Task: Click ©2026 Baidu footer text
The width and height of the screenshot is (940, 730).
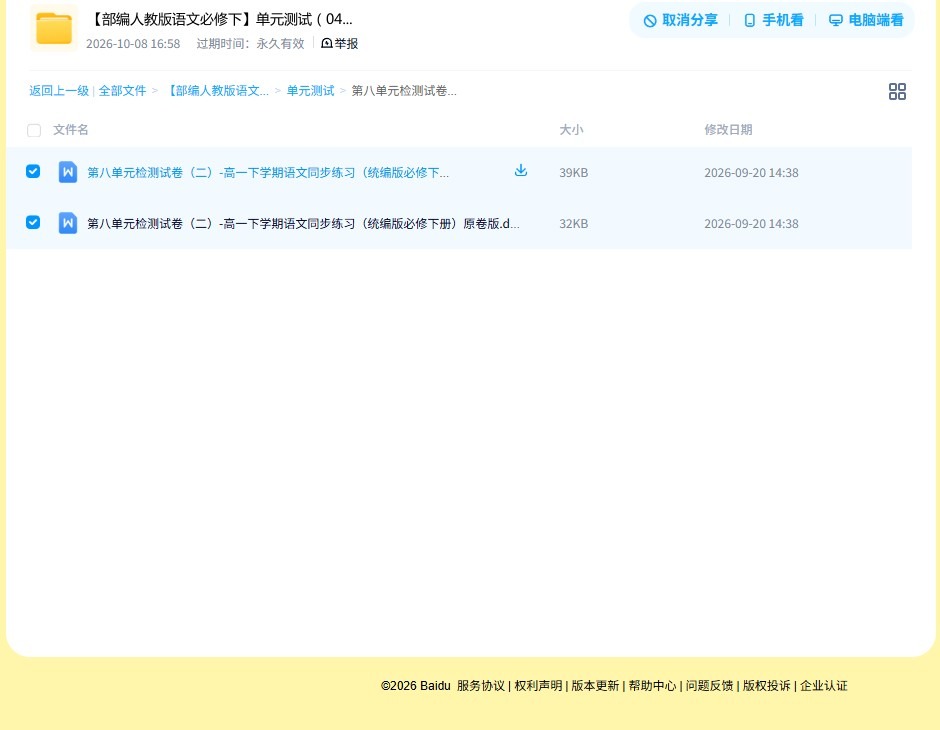Action: pyautogui.click(x=415, y=686)
